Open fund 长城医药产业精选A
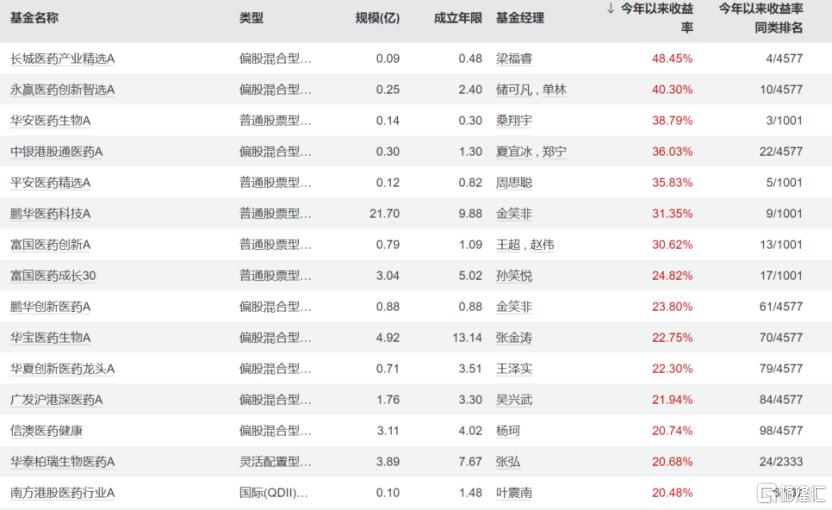 62,58
